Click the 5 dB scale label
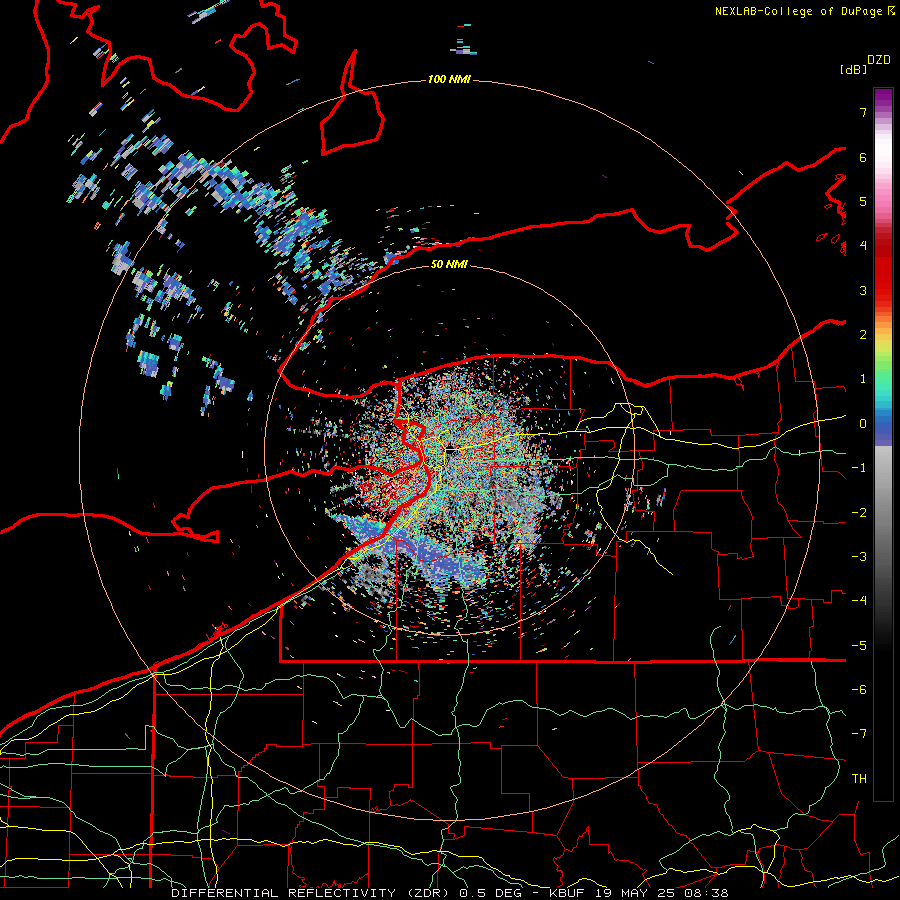Screen dimensions: 900x900 point(863,201)
